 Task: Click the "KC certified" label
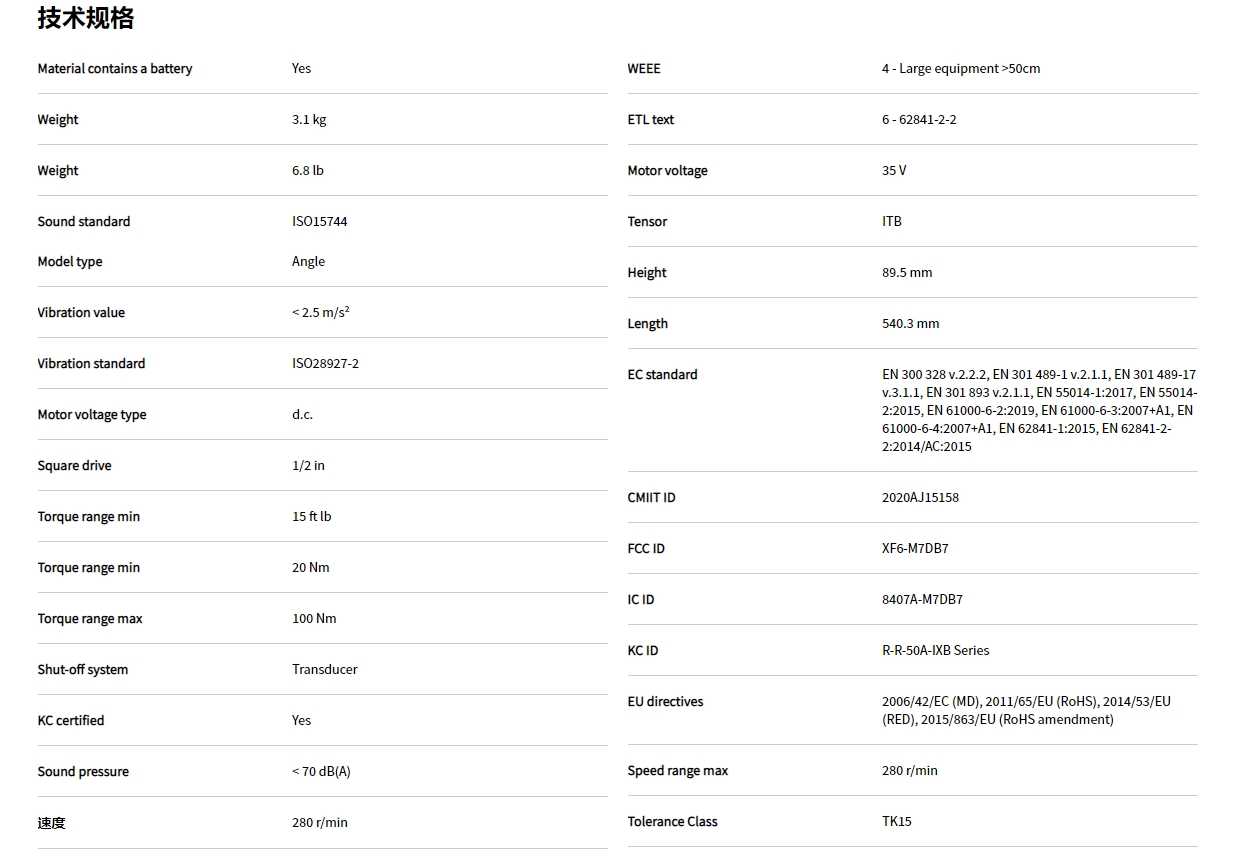71,721
